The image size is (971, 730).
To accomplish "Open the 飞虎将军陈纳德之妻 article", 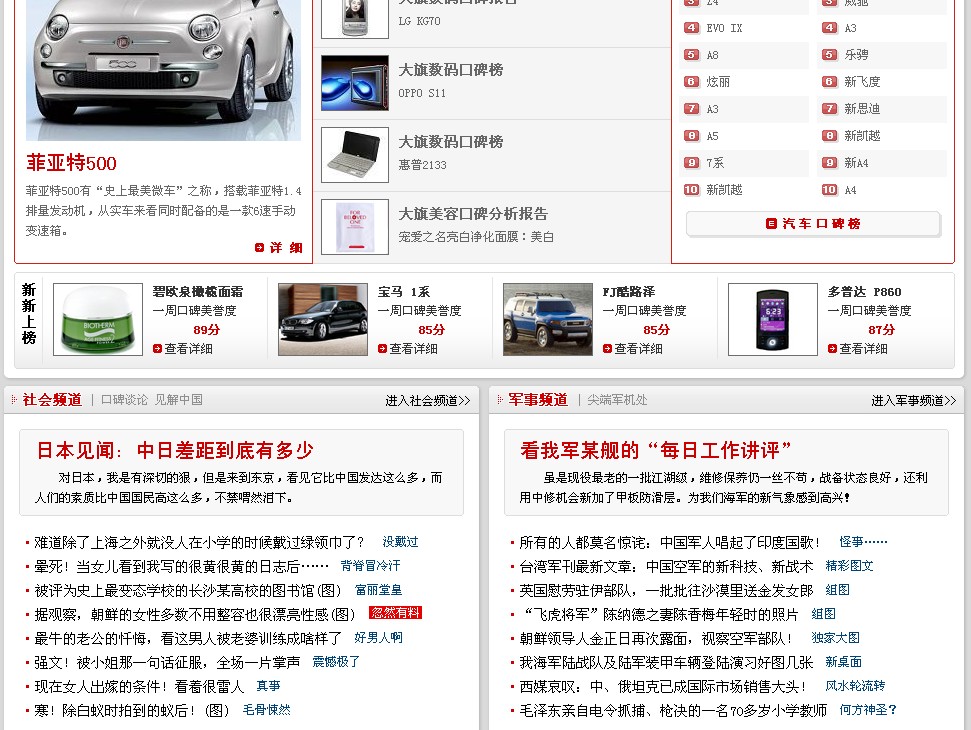I will pyautogui.click(x=660, y=614).
